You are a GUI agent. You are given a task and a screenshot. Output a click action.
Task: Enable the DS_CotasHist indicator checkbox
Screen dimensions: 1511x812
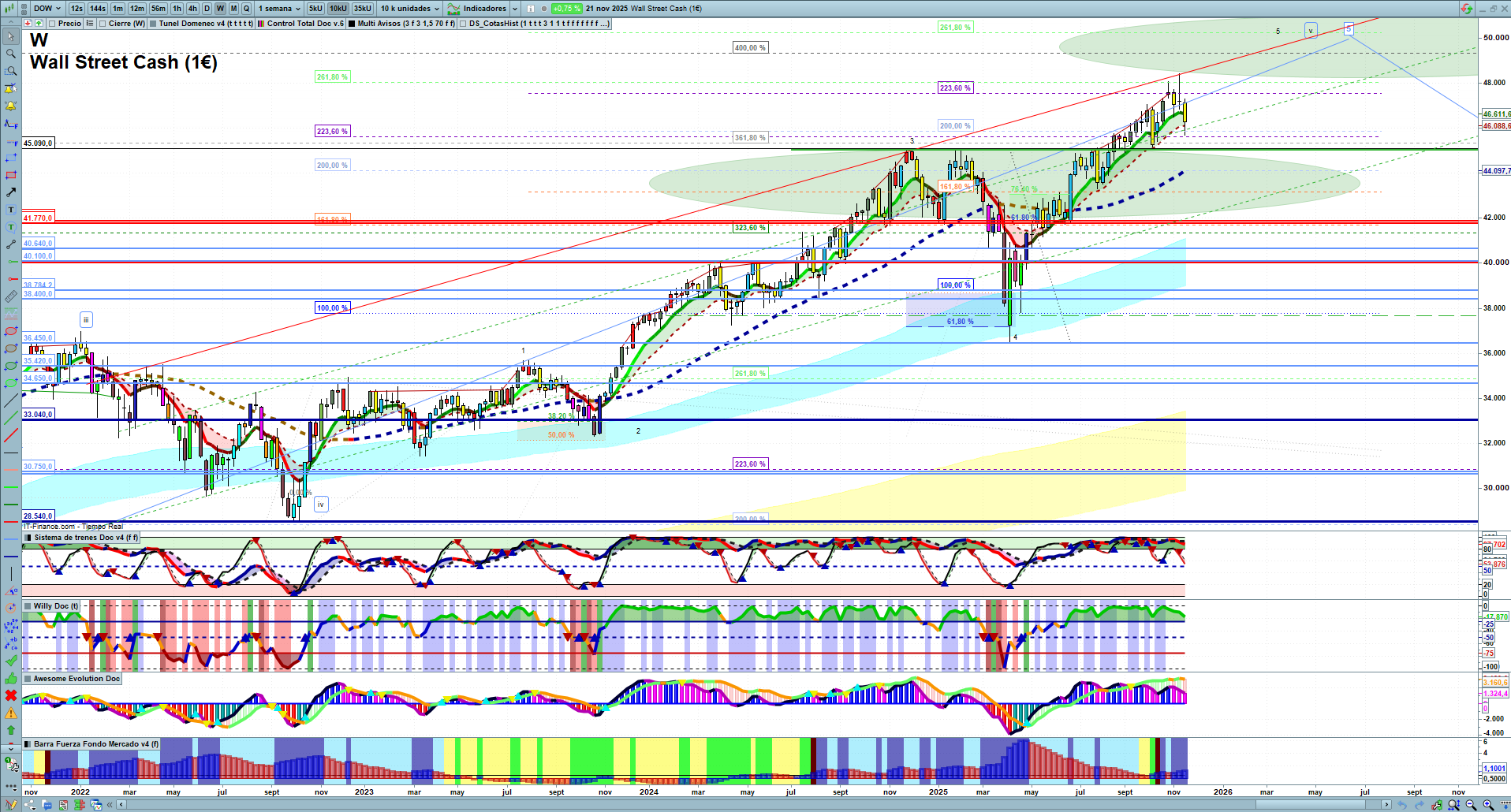463,24
